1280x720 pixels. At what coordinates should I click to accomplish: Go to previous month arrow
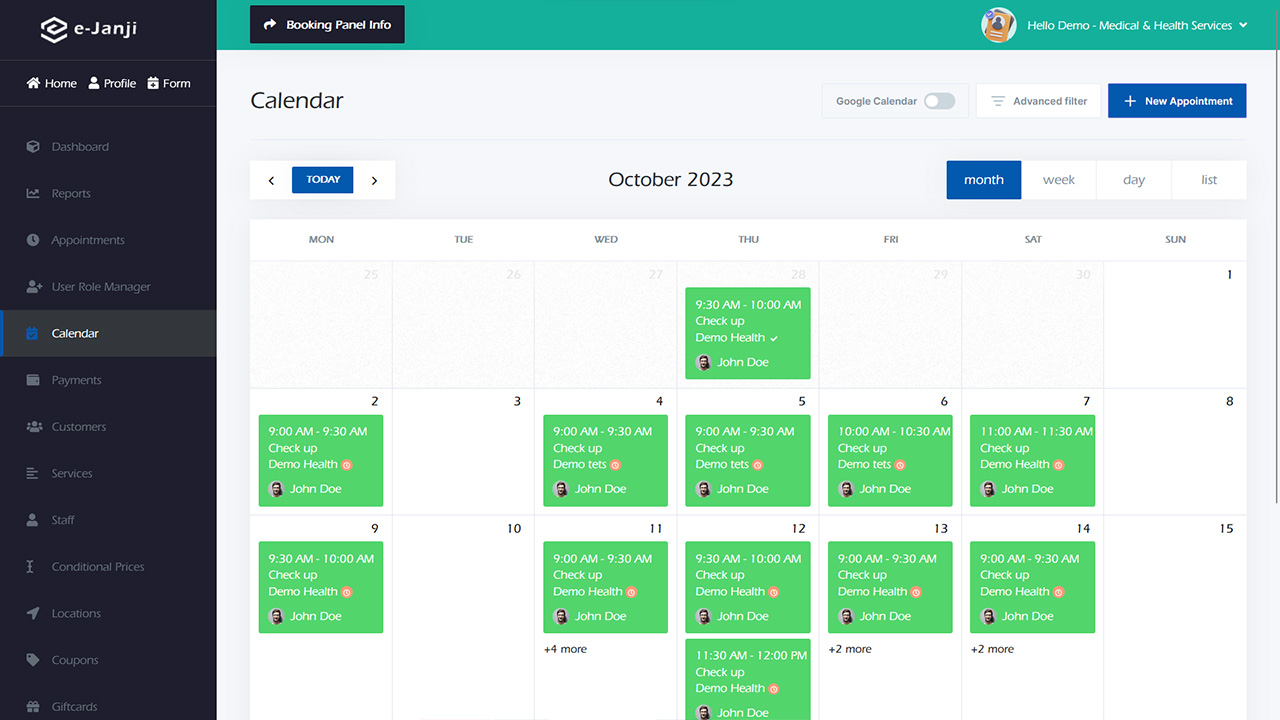tap(271, 180)
